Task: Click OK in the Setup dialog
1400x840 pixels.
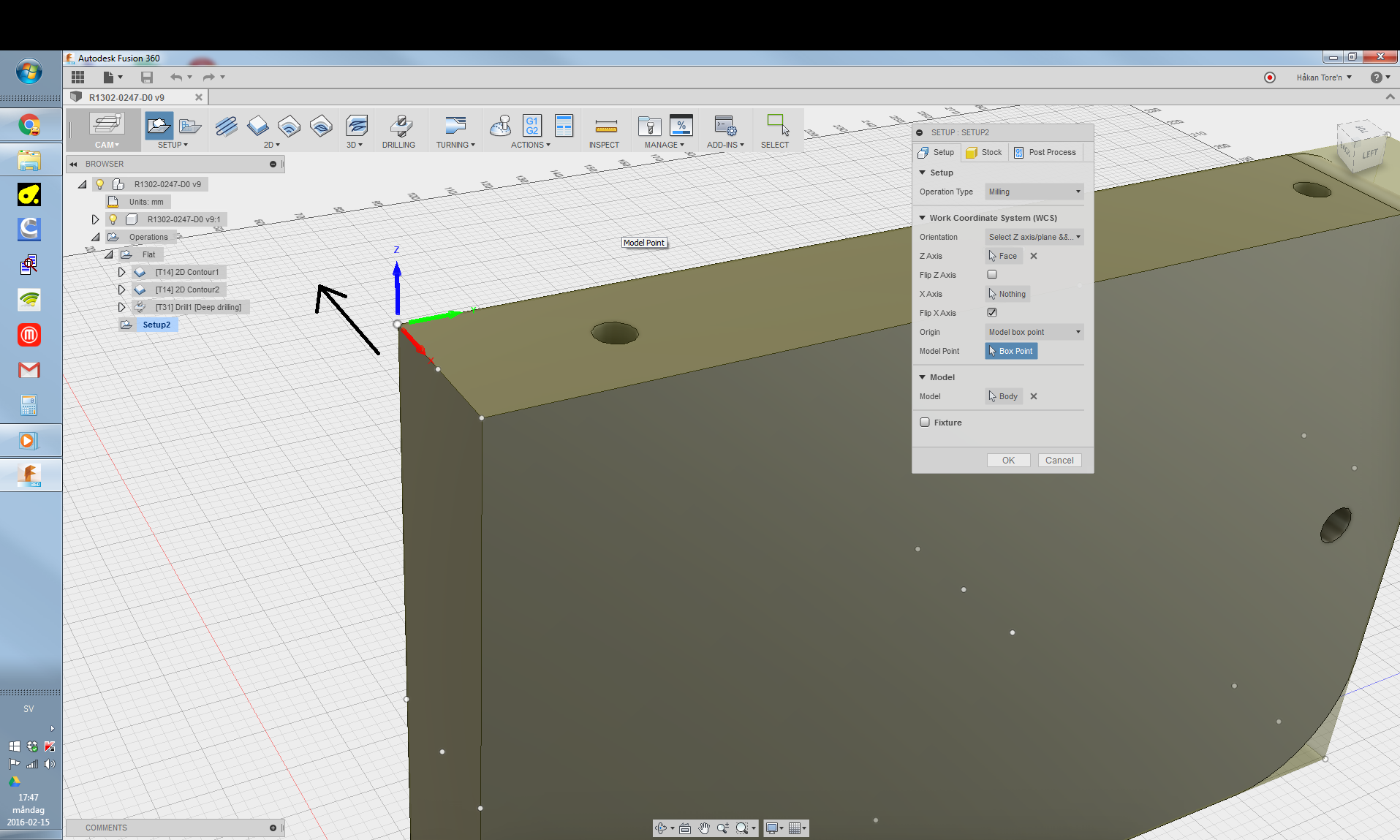Action: click(1008, 461)
